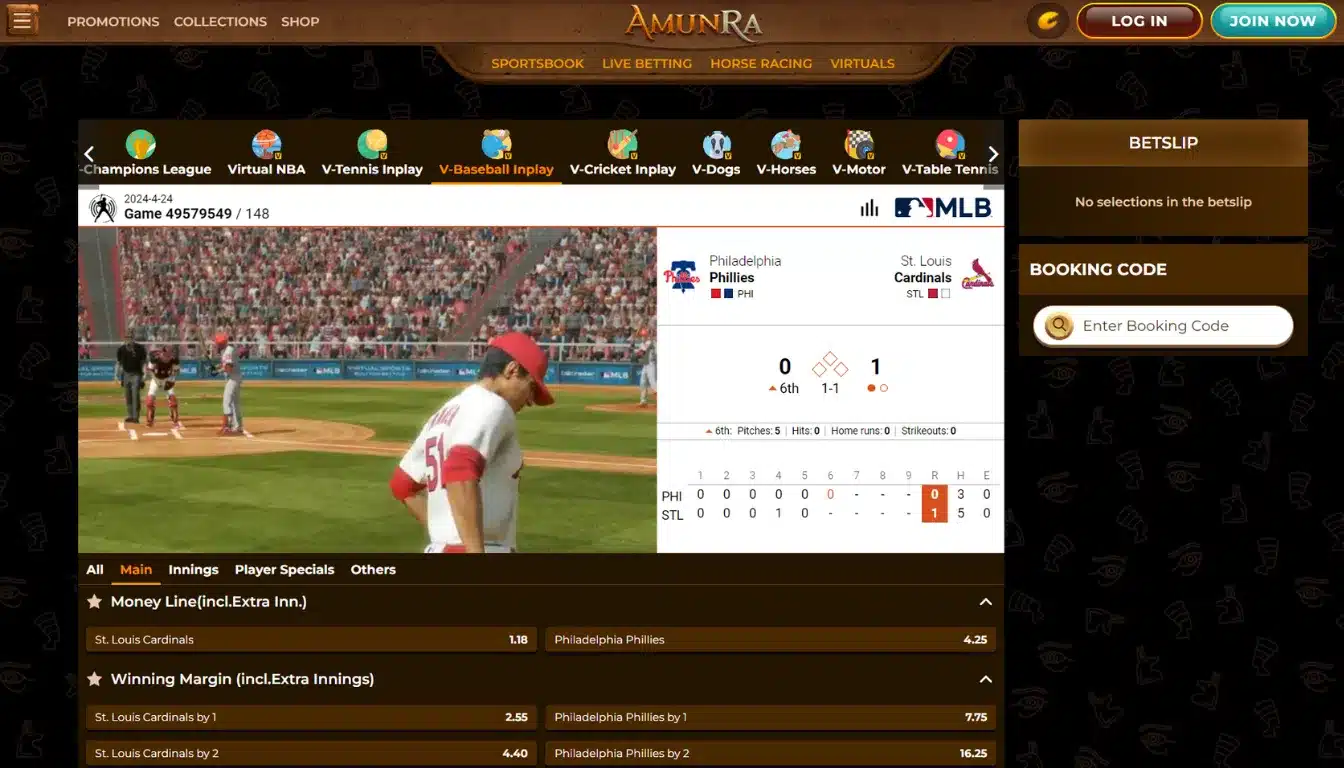Click the gold coin icon near Log In
This screenshot has width=1344, height=768.
click(x=1048, y=21)
